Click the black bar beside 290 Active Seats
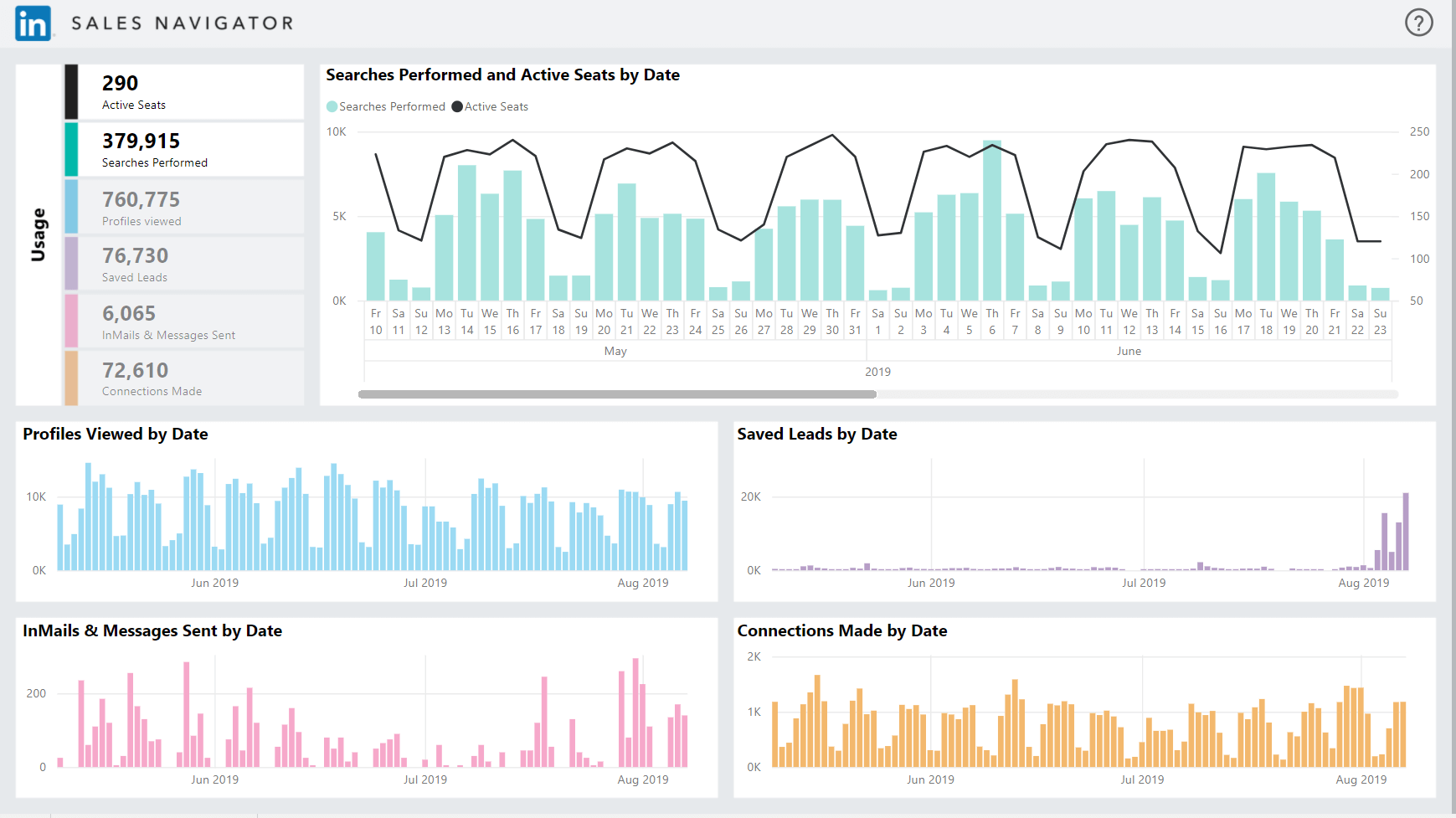Screen dimensions: 1456x818 (x=70, y=91)
